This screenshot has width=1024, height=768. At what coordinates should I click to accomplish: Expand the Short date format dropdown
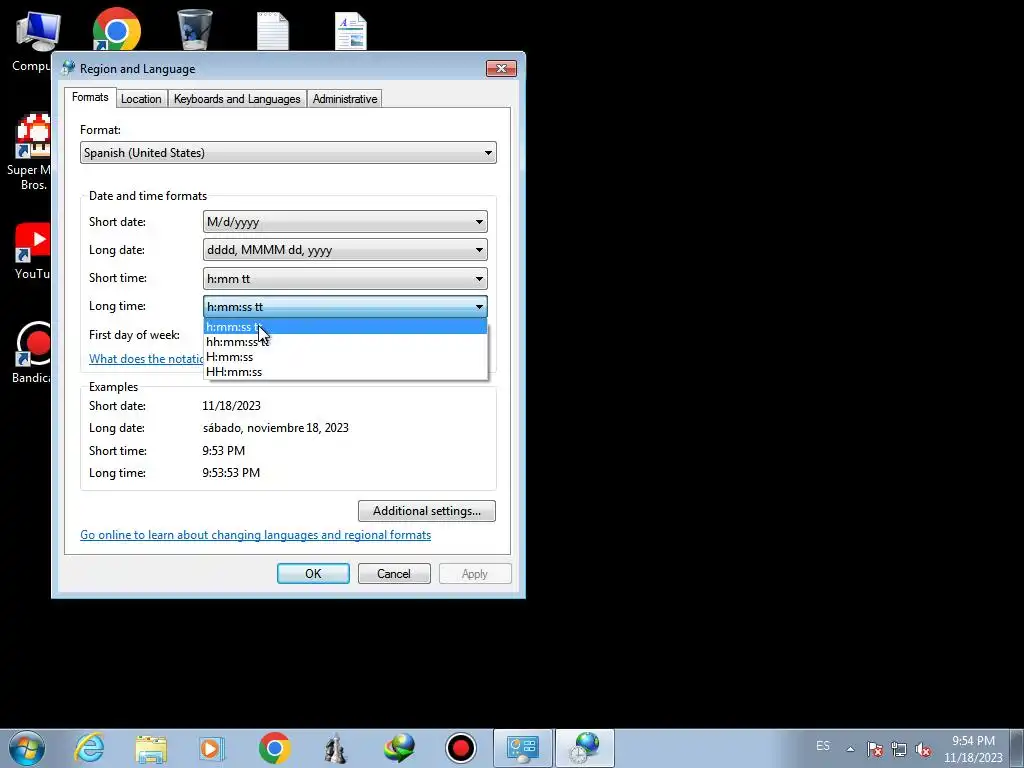point(345,222)
